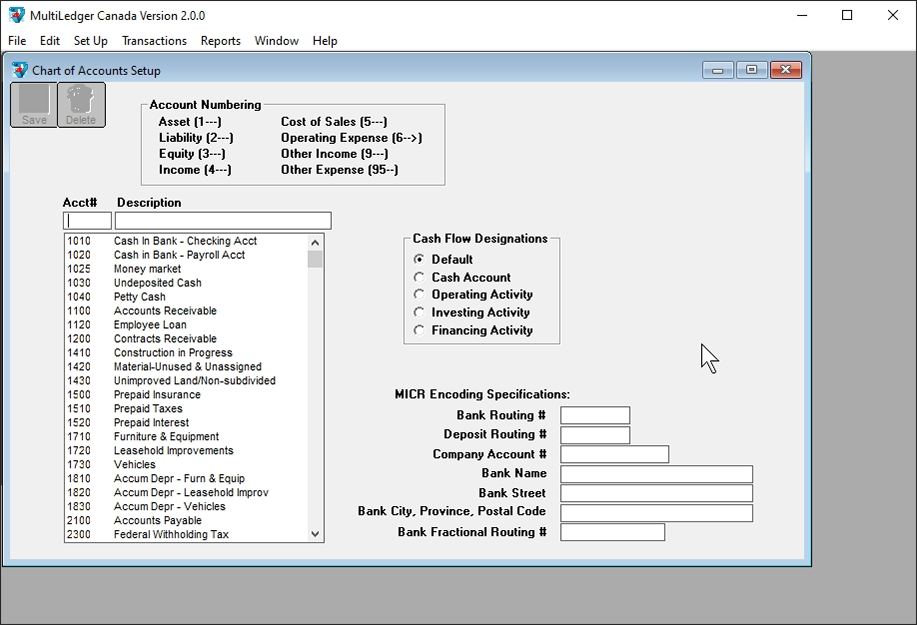Click the MultiLedger application icon in title bar
The image size is (917, 625).
16,15
